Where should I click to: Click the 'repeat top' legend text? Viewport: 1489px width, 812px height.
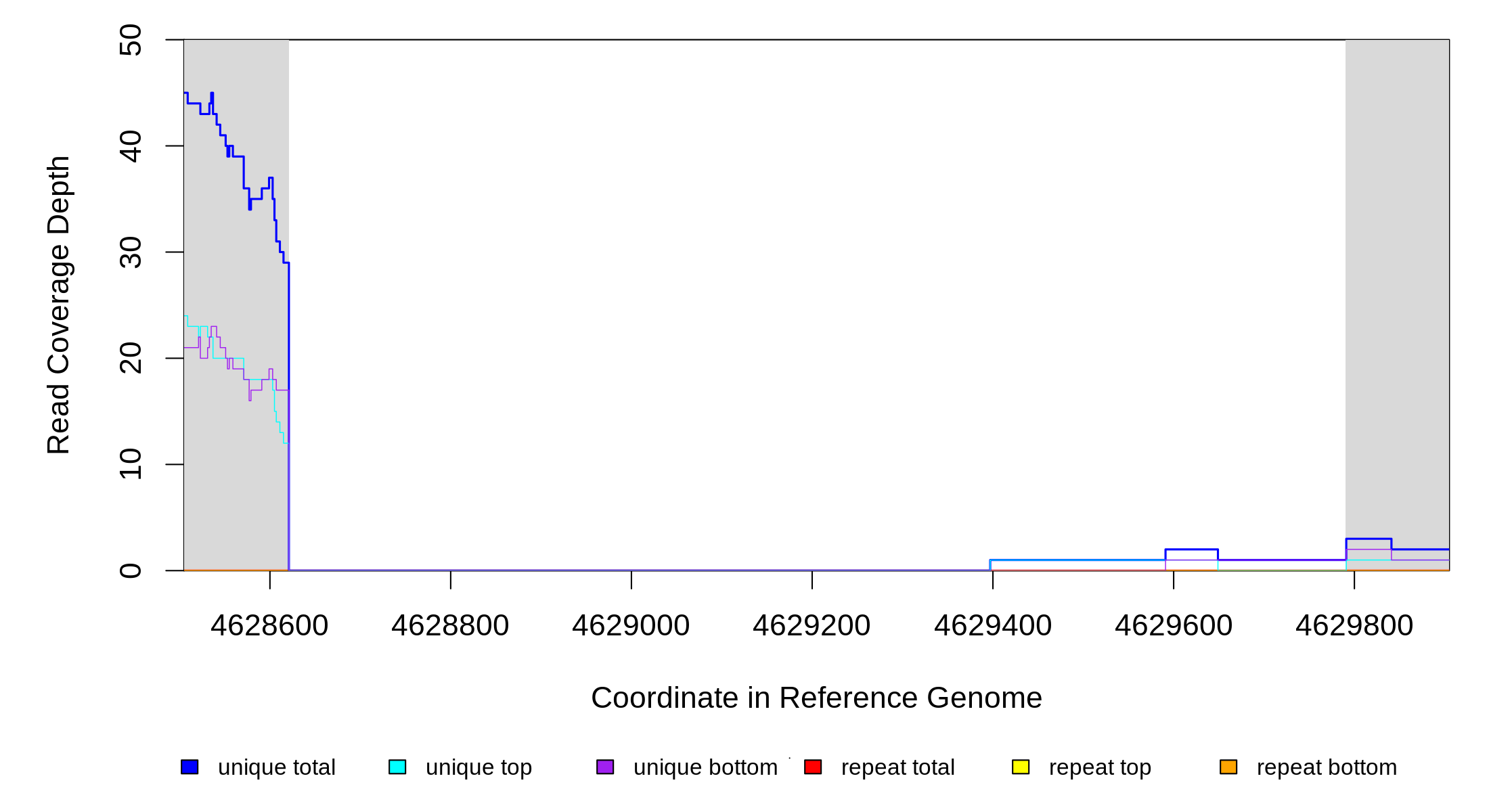point(1100,767)
